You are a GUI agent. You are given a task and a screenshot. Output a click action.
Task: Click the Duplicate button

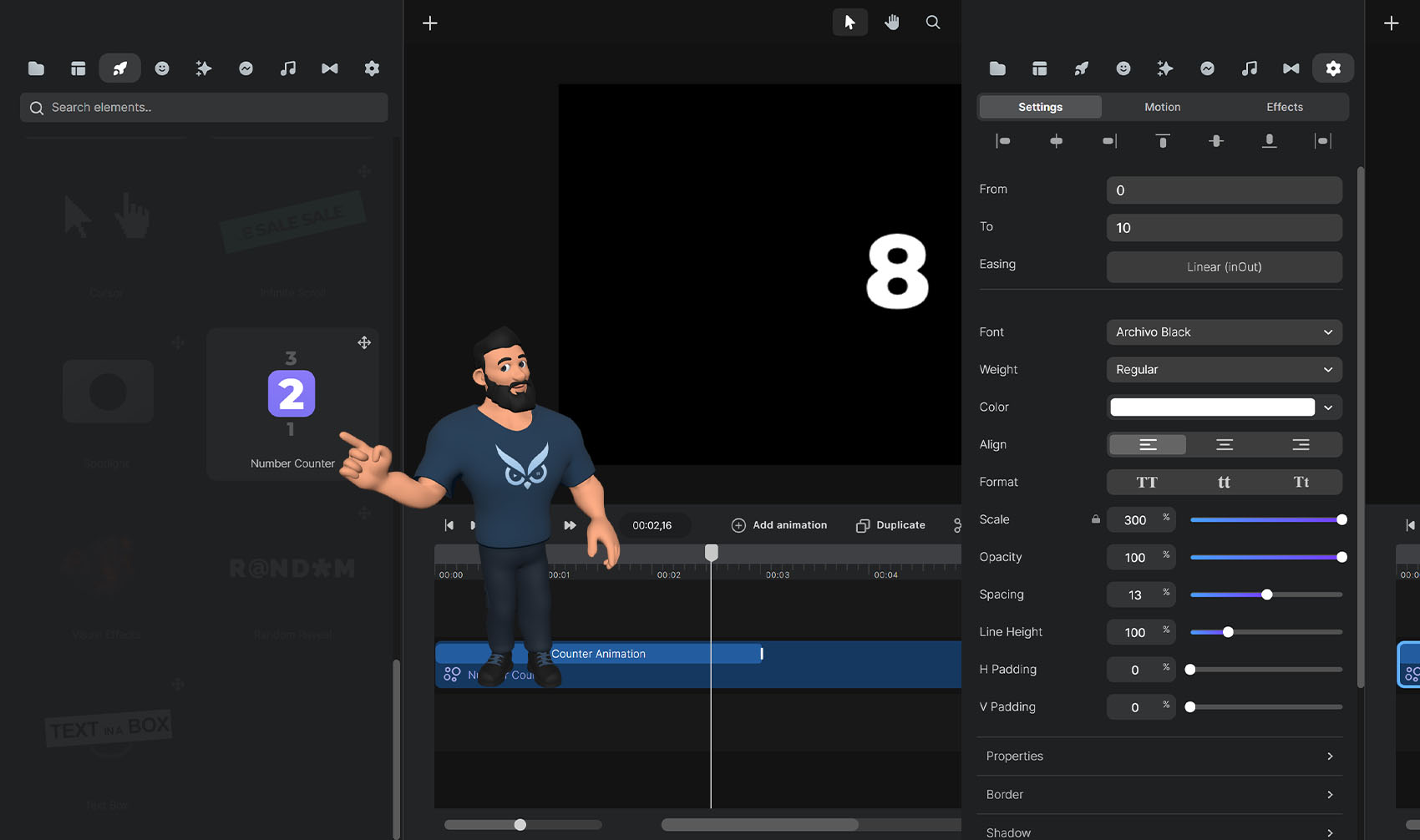890,525
